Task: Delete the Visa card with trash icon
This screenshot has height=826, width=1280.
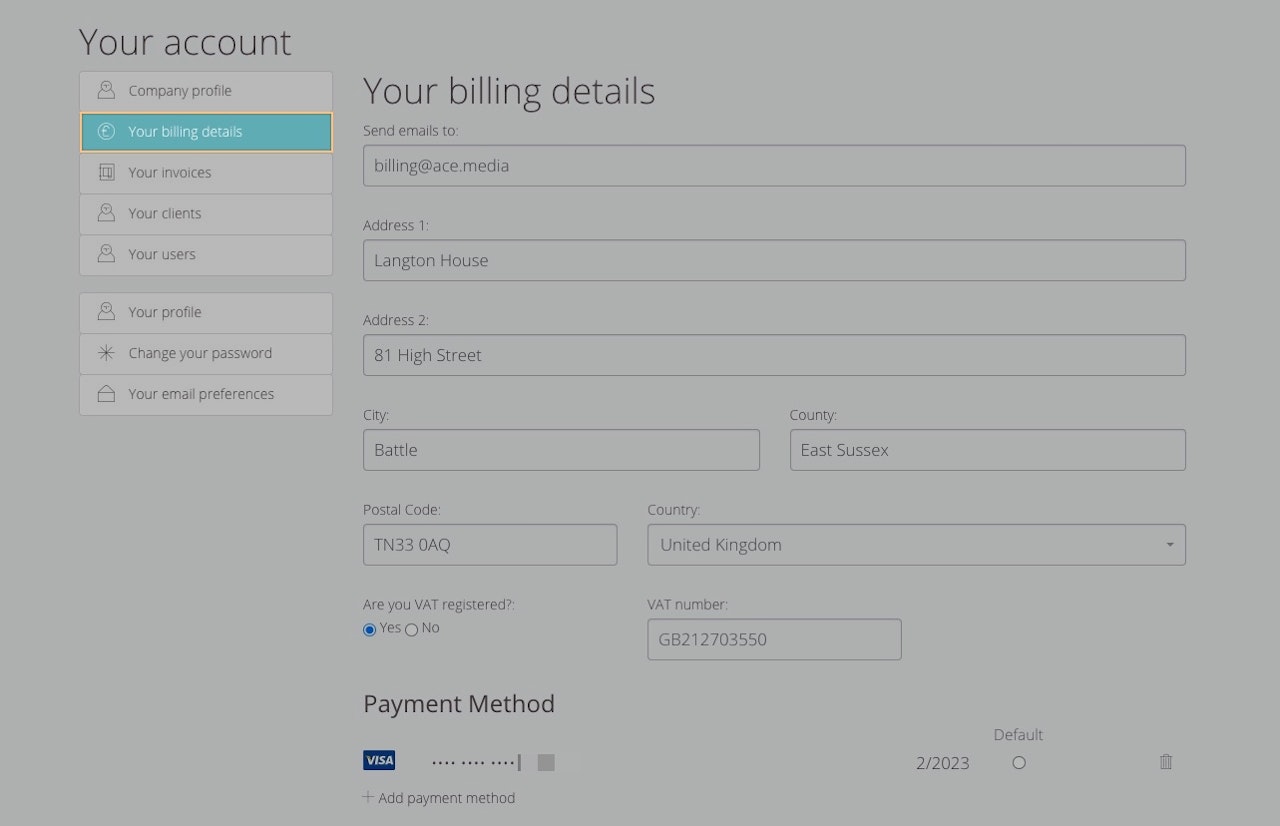Action: pos(1165,762)
